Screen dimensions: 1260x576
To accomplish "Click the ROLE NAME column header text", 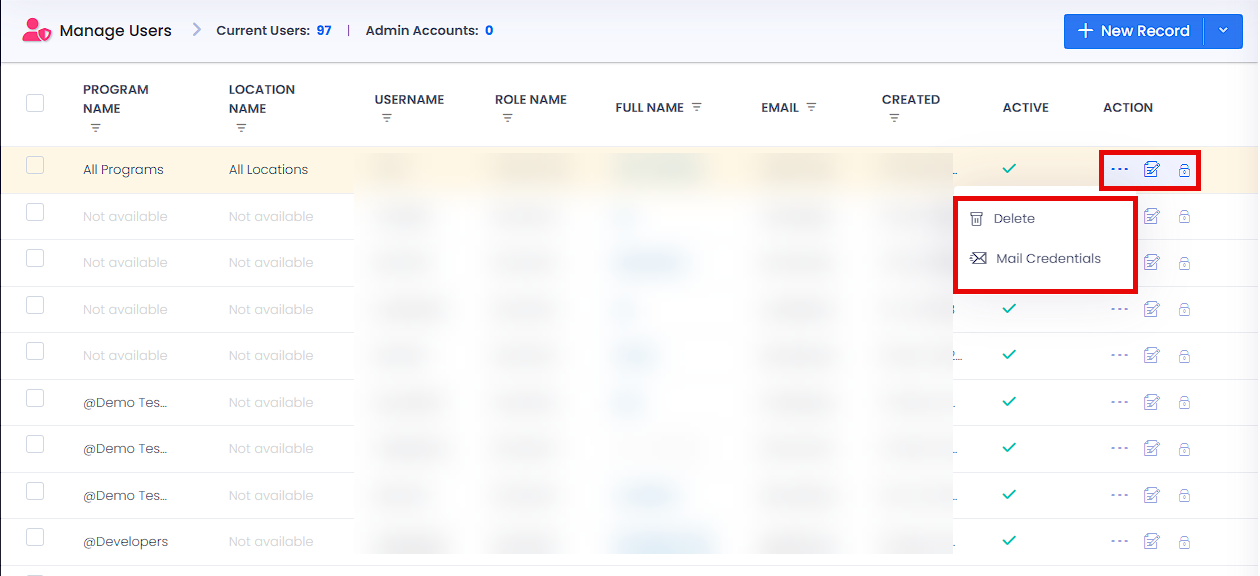I will coord(531,99).
